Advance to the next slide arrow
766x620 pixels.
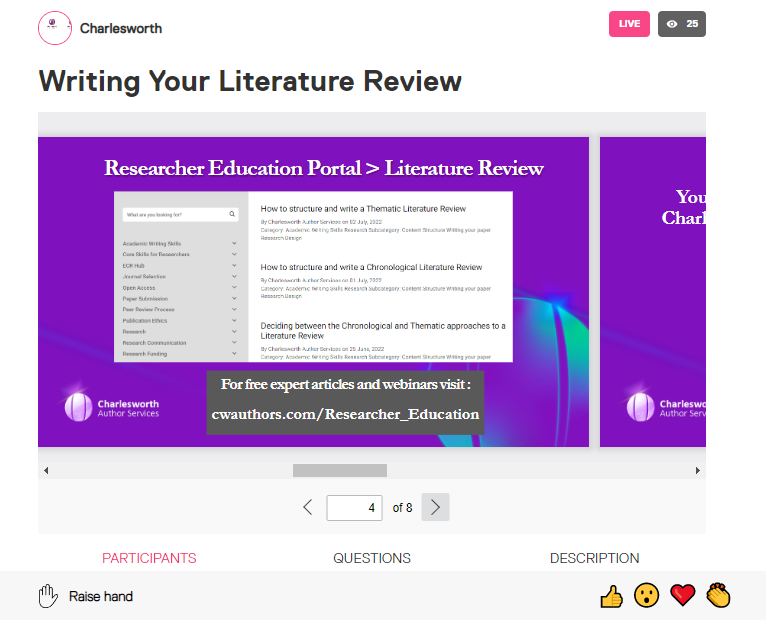point(435,507)
